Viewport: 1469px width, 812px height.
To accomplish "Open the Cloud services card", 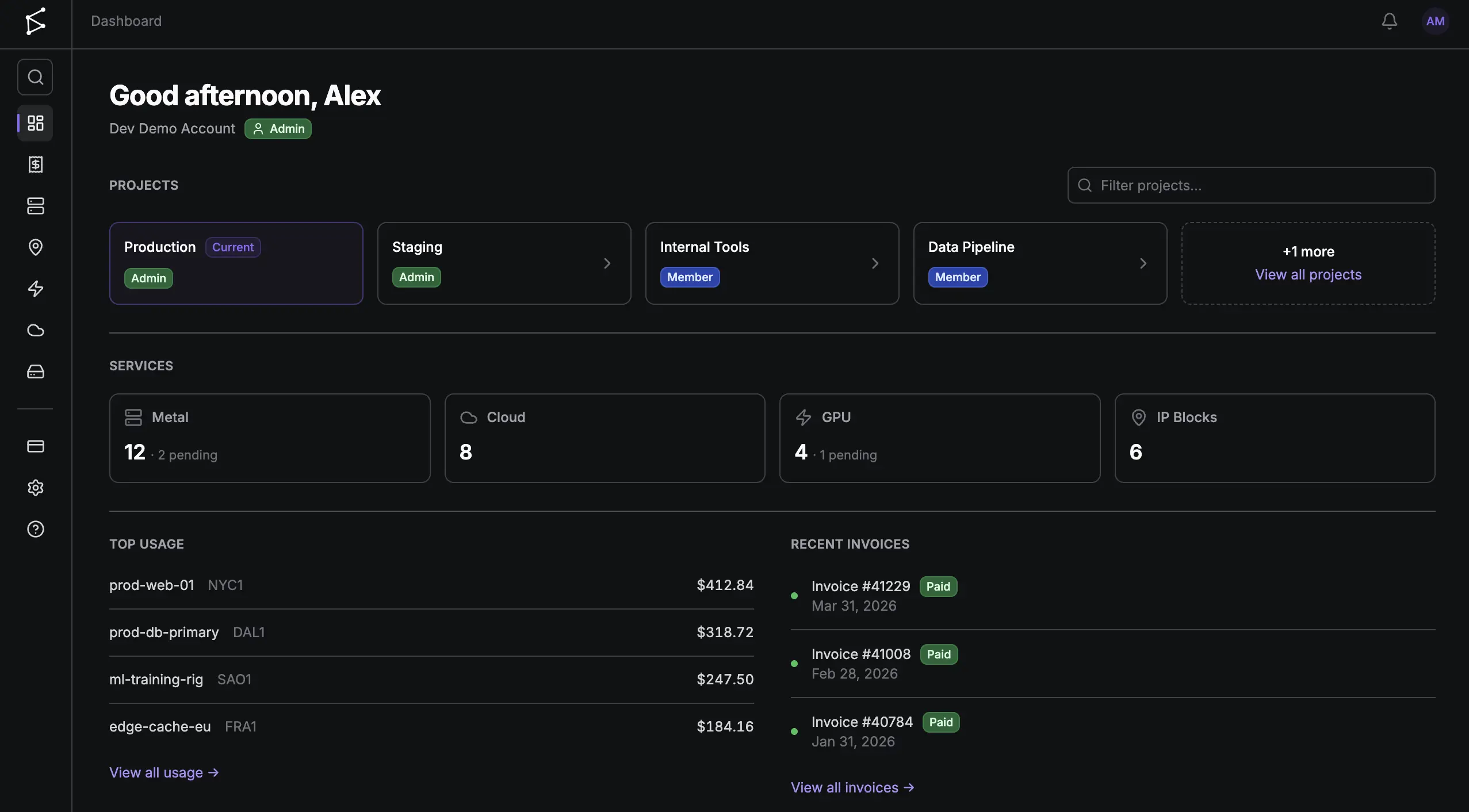I will [605, 438].
